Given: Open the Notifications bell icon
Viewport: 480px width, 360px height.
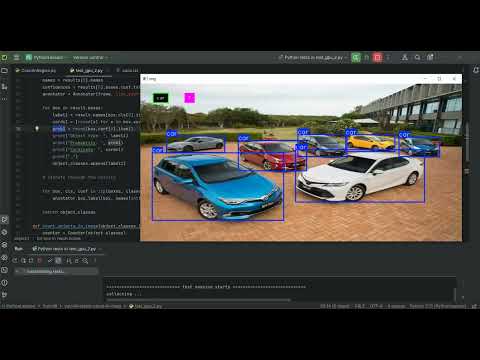Looking at the screenshot, I should [x=476, y=70].
